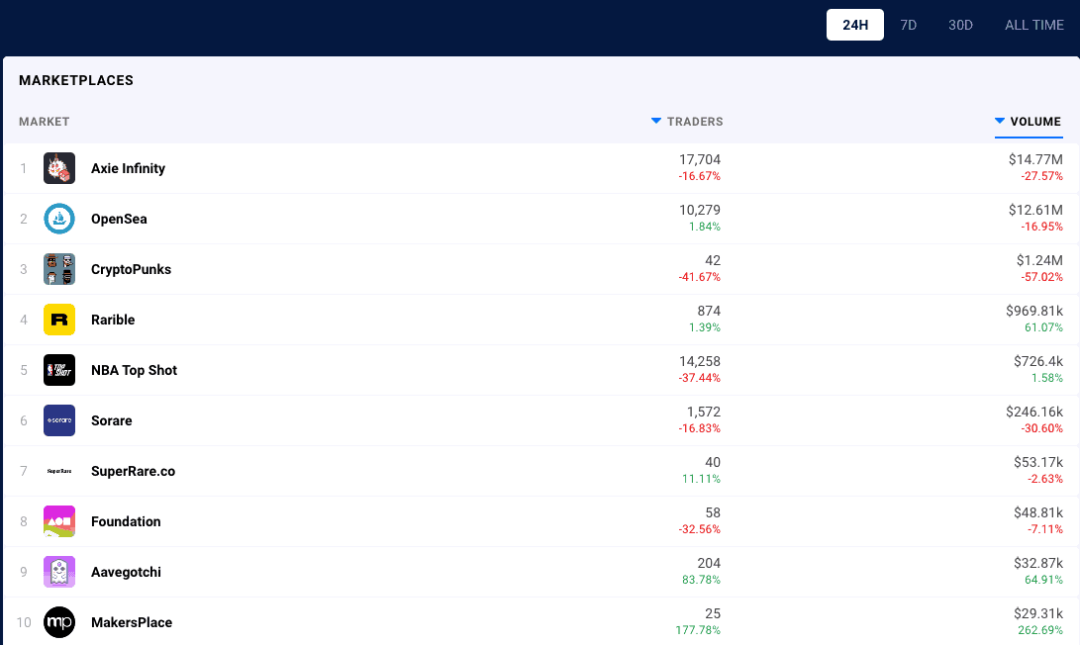Click the $29.31k volume value
This screenshot has width=1080, height=645.
click(1038, 613)
